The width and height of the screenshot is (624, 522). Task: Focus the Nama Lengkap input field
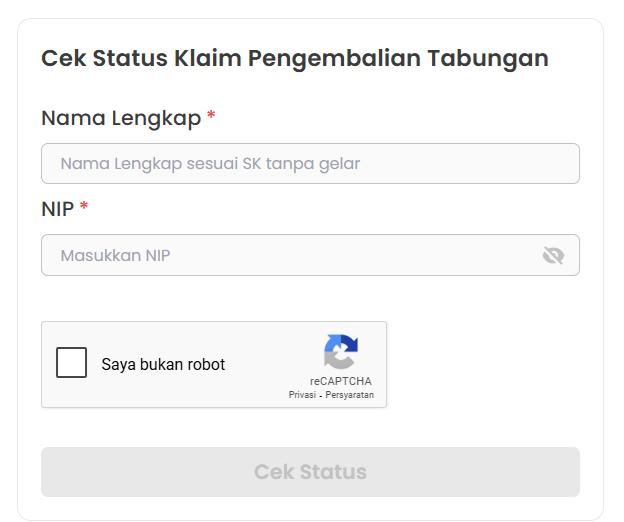(310, 164)
